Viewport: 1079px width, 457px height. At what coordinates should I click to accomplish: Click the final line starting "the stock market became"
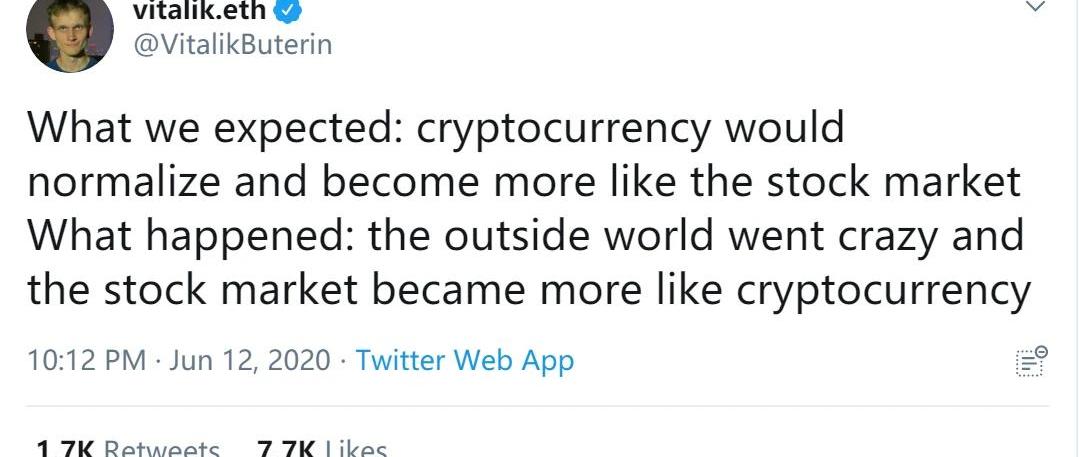coord(529,290)
